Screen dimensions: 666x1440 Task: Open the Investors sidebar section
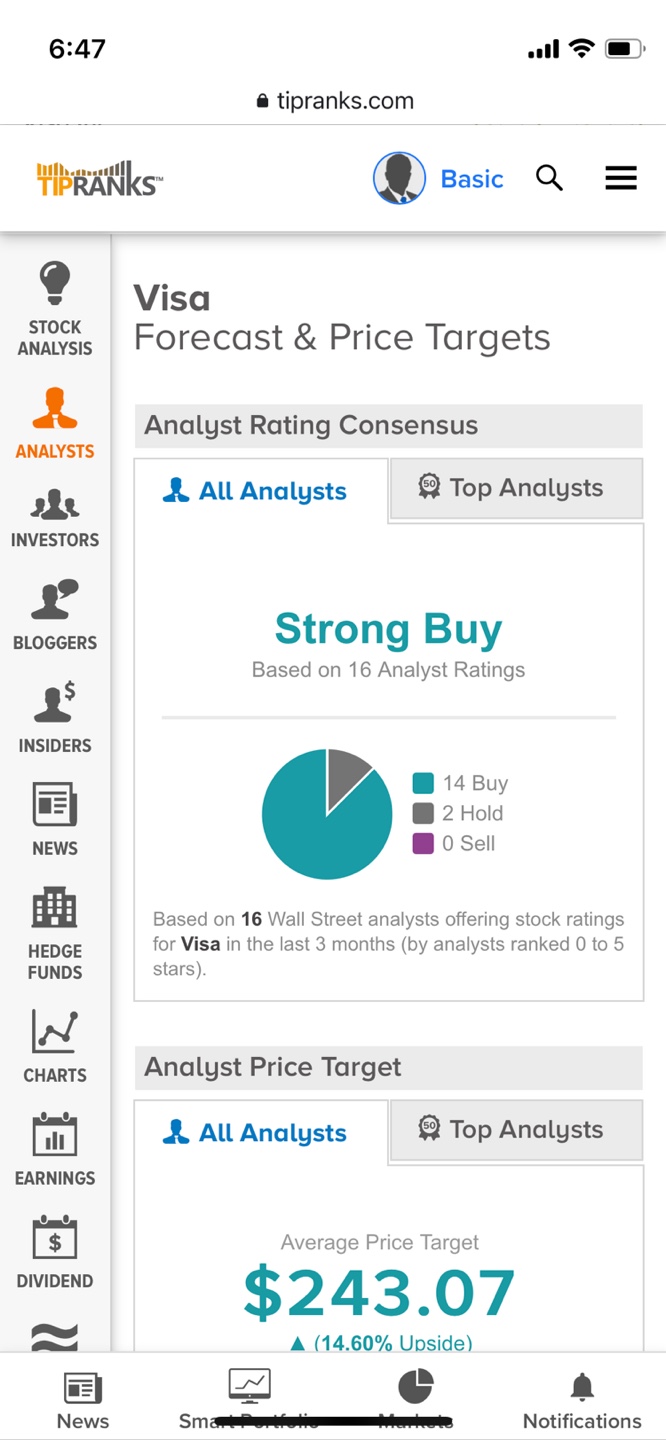[x=55, y=505]
